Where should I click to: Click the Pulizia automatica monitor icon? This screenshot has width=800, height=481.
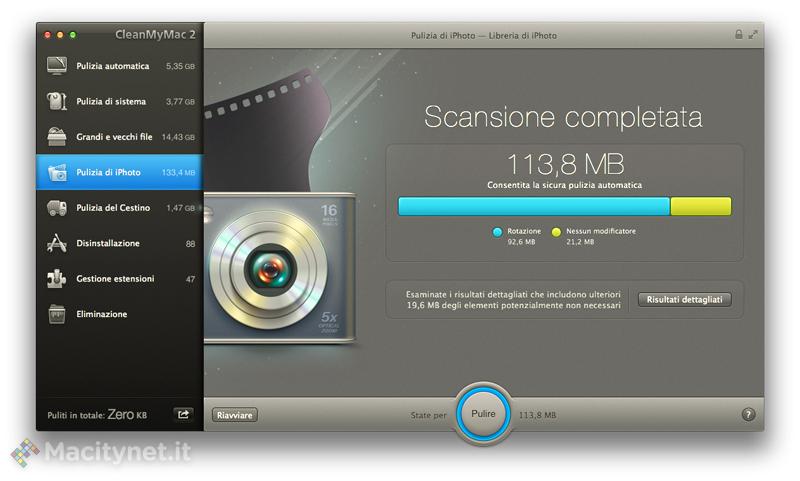coord(57,66)
